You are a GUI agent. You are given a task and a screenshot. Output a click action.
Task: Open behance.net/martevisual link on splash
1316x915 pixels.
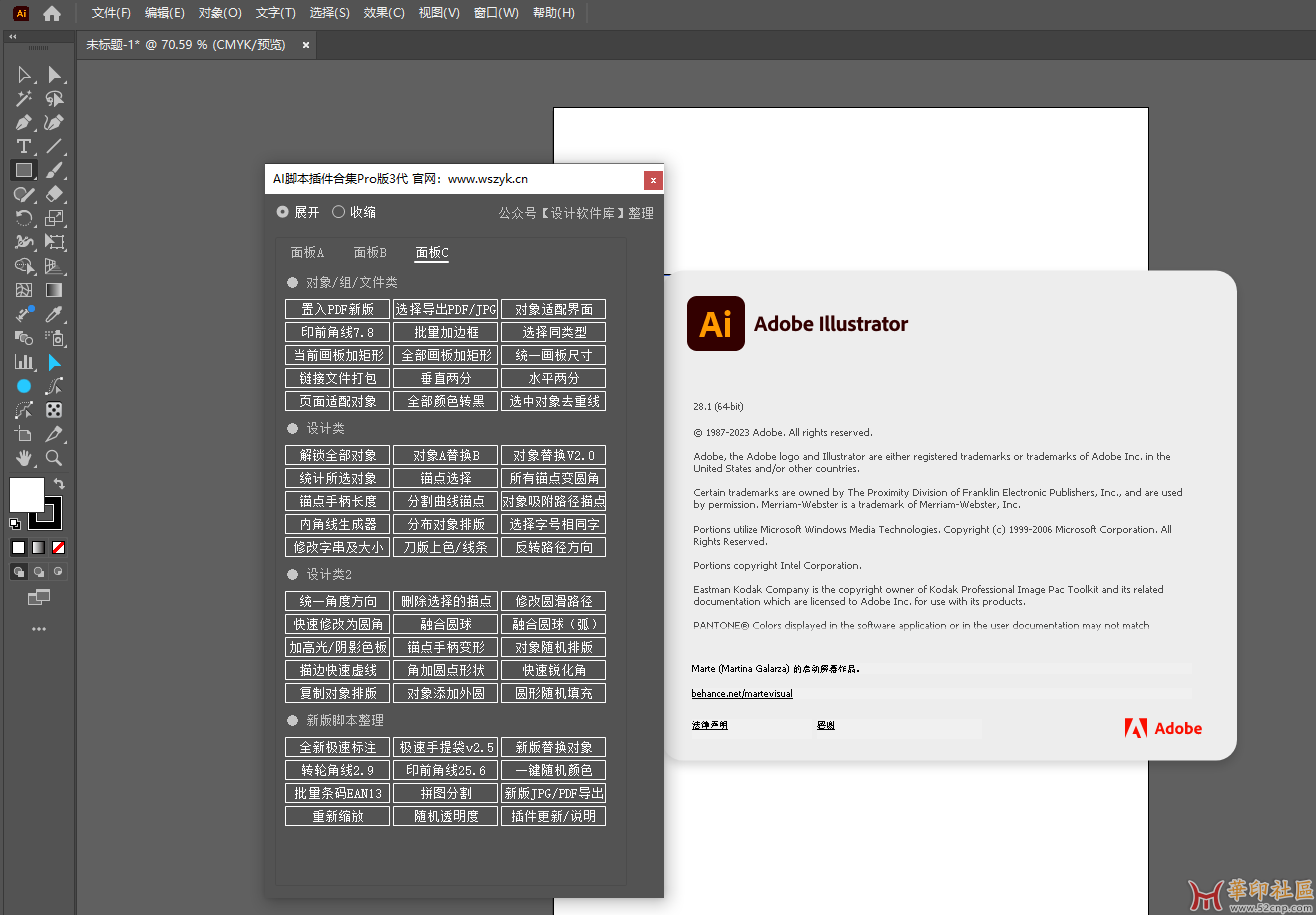[x=742, y=693]
